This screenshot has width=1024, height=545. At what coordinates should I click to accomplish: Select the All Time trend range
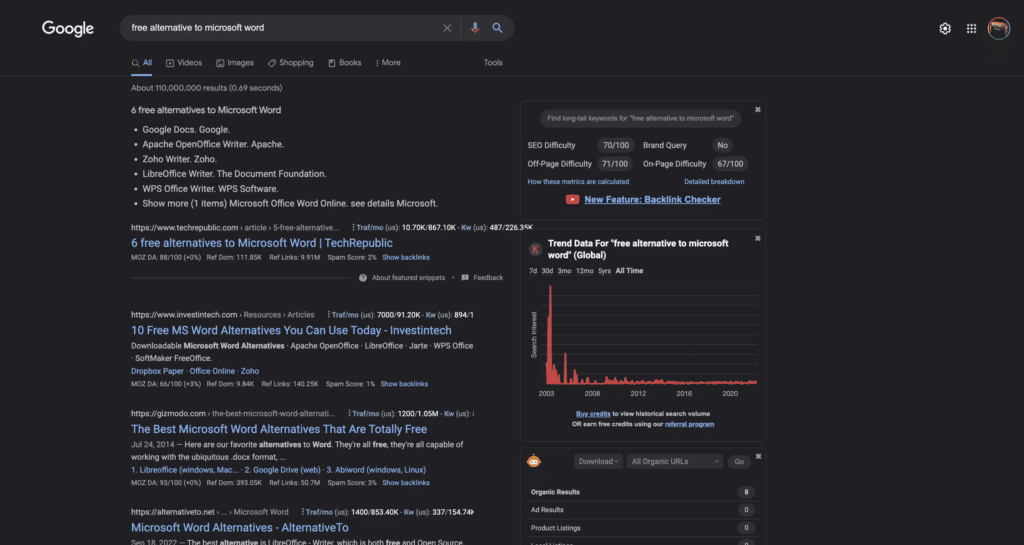point(629,271)
